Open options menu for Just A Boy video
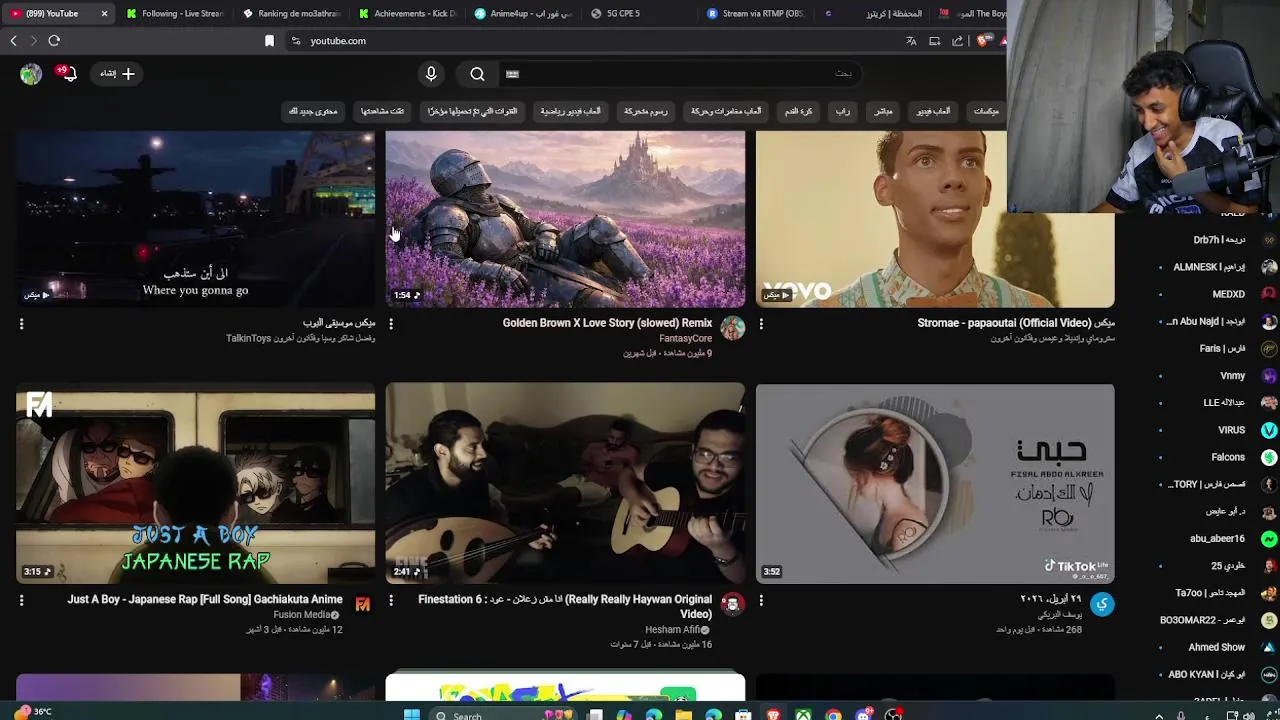 [21, 600]
